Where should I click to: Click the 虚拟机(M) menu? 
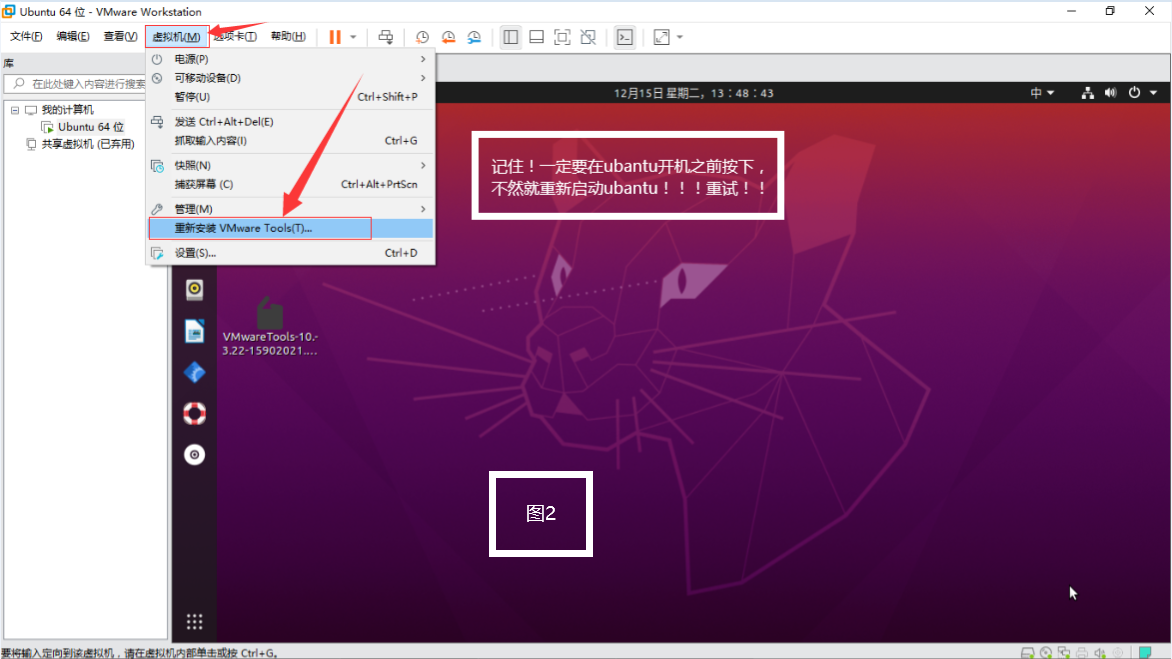176,36
